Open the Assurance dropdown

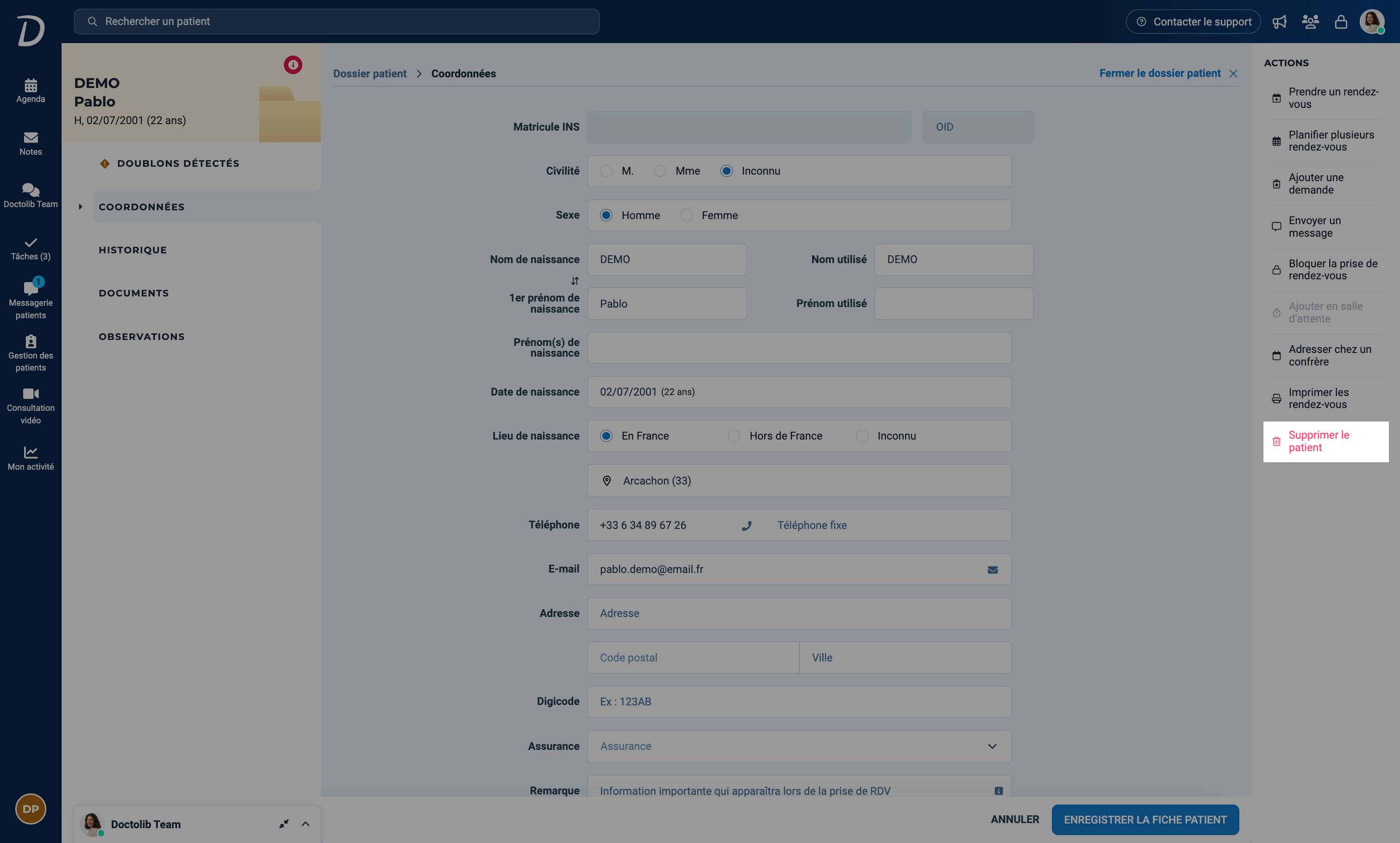coord(800,747)
